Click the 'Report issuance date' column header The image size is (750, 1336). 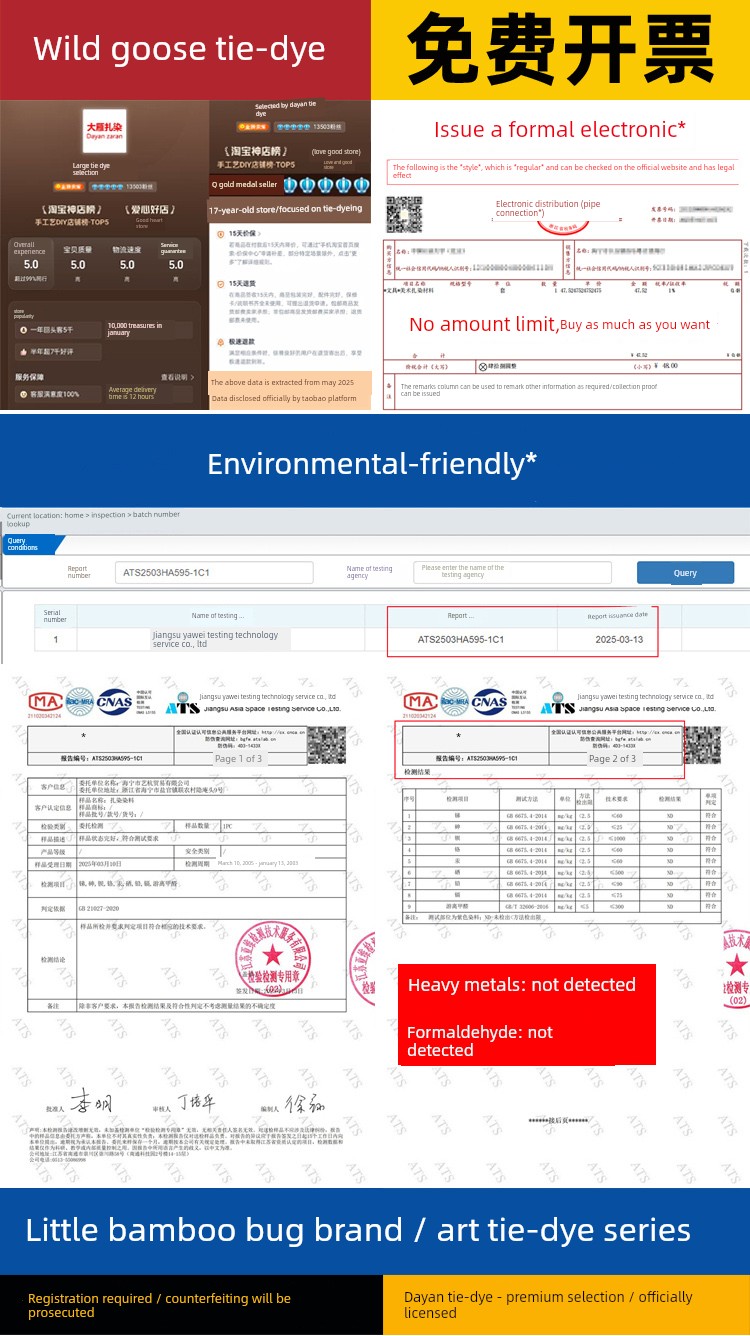tap(618, 615)
